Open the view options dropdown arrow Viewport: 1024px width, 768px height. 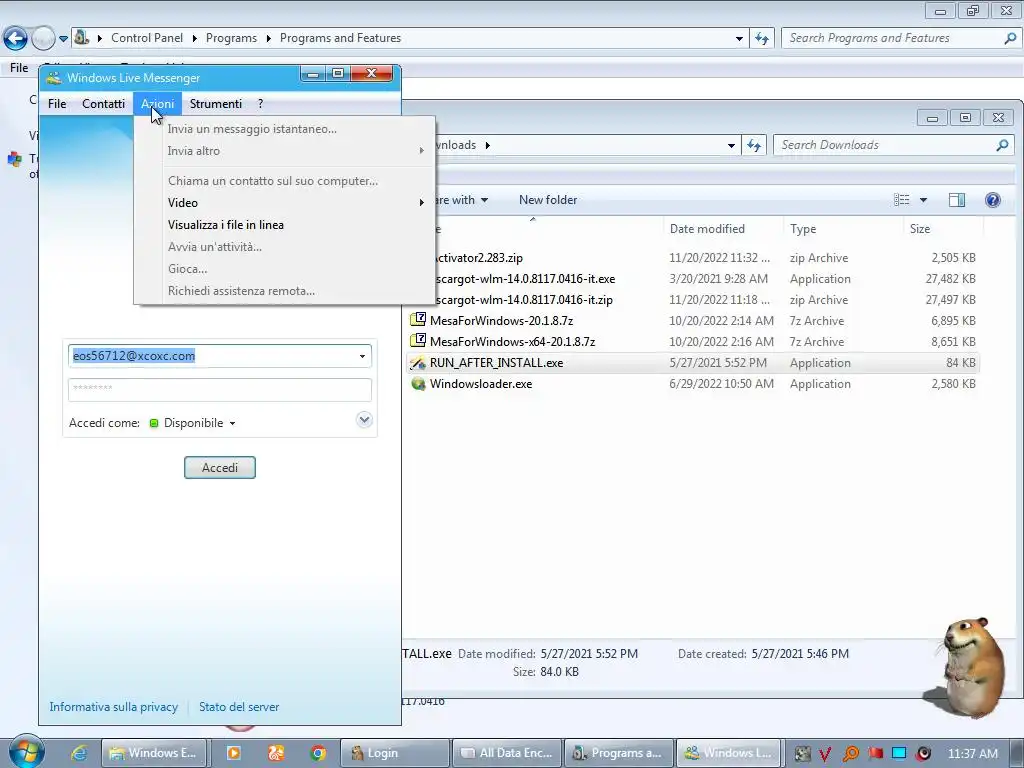[923, 200]
